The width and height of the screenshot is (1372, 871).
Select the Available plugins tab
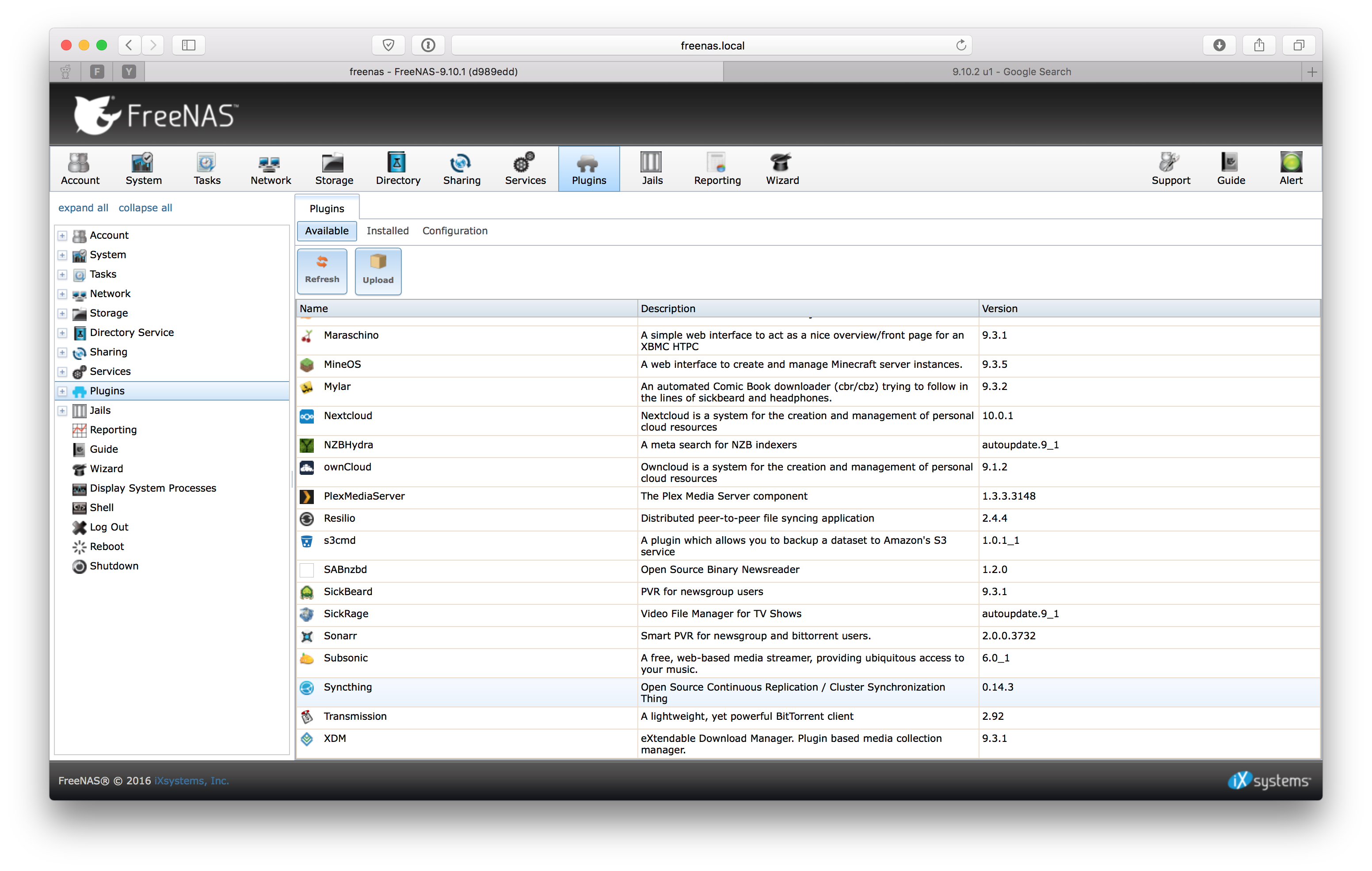point(327,231)
